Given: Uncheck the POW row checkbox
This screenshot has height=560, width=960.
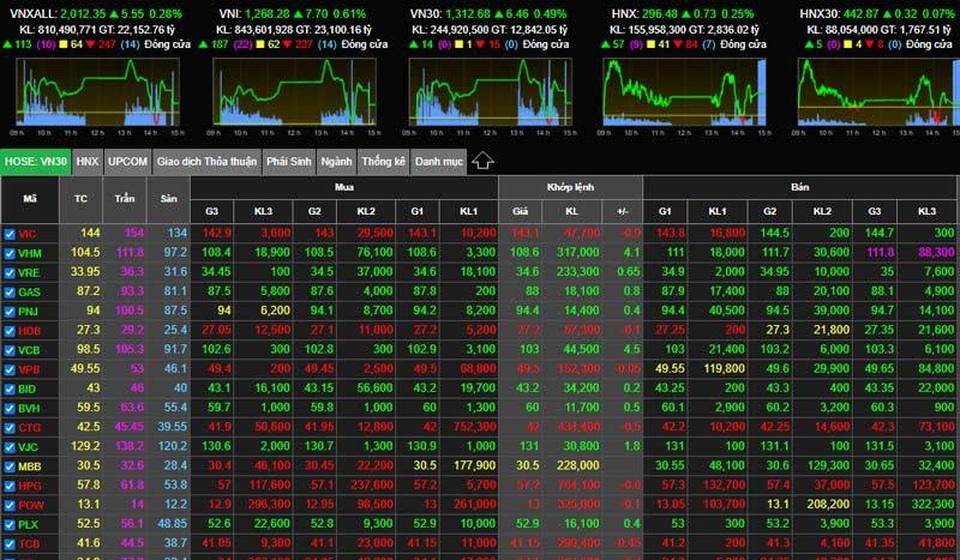Looking at the screenshot, I should click(x=9, y=506).
